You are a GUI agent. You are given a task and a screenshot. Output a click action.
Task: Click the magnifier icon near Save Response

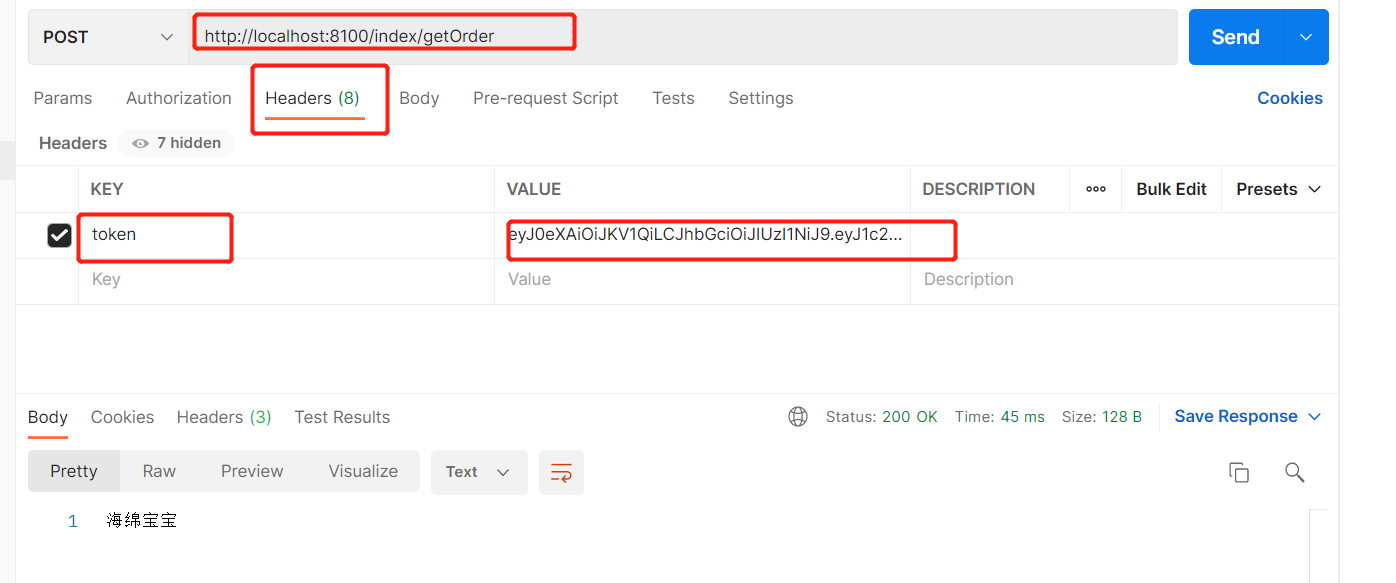coord(1295,471)
